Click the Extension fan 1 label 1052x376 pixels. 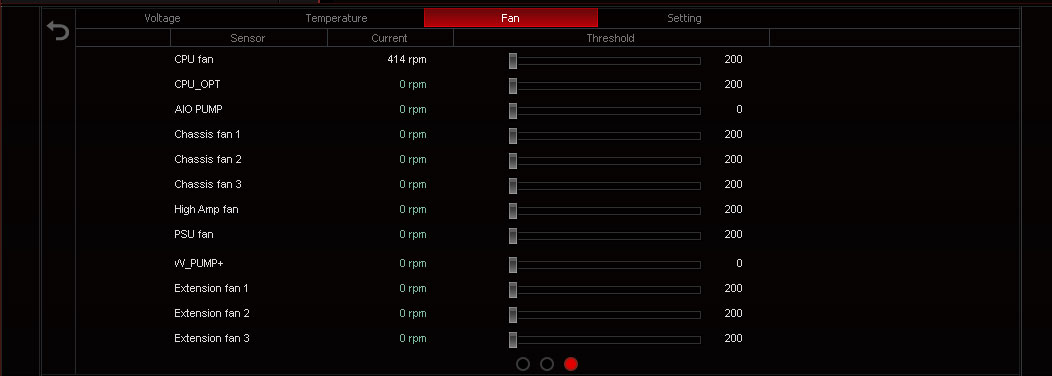pyautogui.click(x=211, y=288)
